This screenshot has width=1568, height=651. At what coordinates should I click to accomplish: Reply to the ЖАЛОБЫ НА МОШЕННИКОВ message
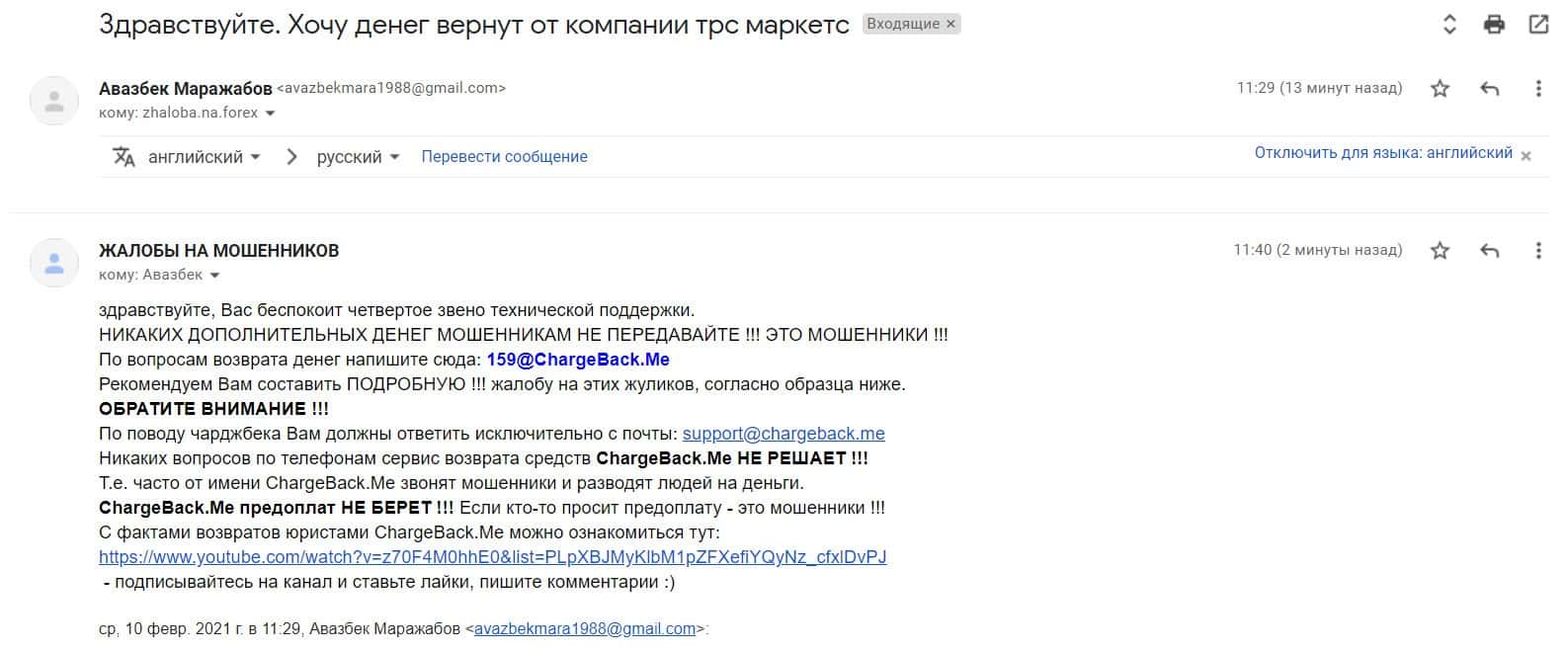point(1489,251)
